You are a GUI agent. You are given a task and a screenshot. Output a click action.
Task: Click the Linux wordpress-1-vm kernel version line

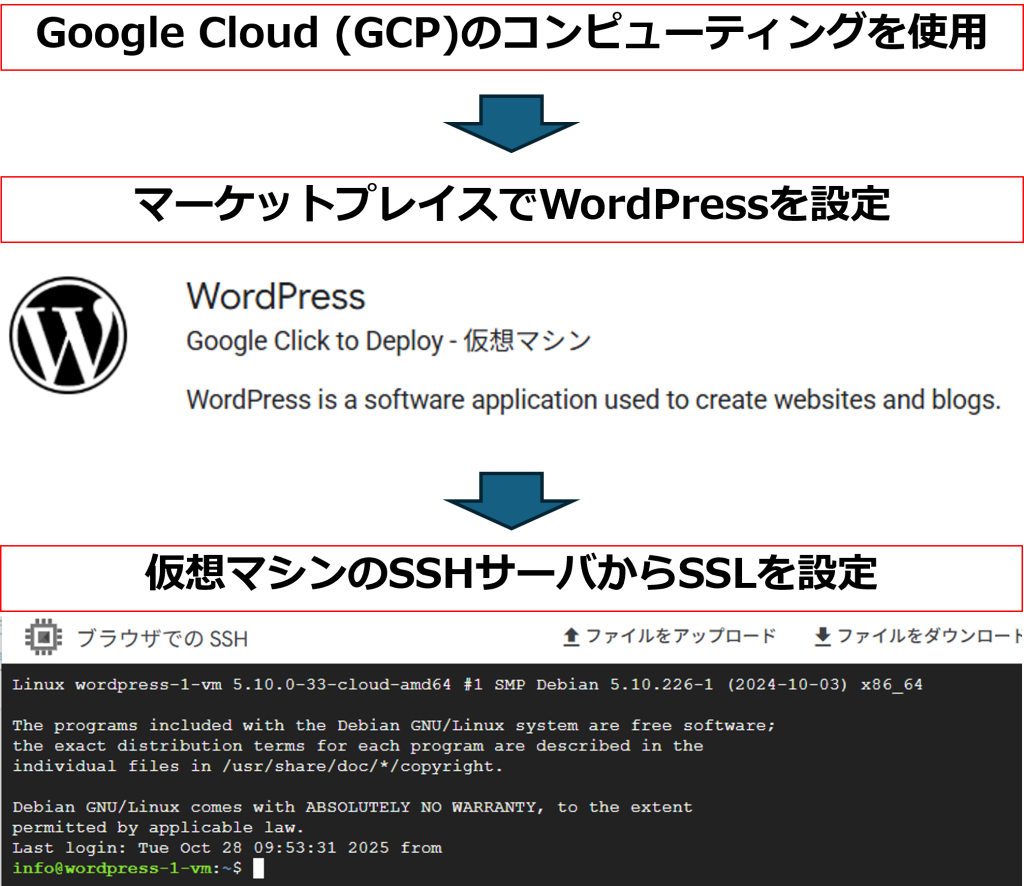(467, 685)
